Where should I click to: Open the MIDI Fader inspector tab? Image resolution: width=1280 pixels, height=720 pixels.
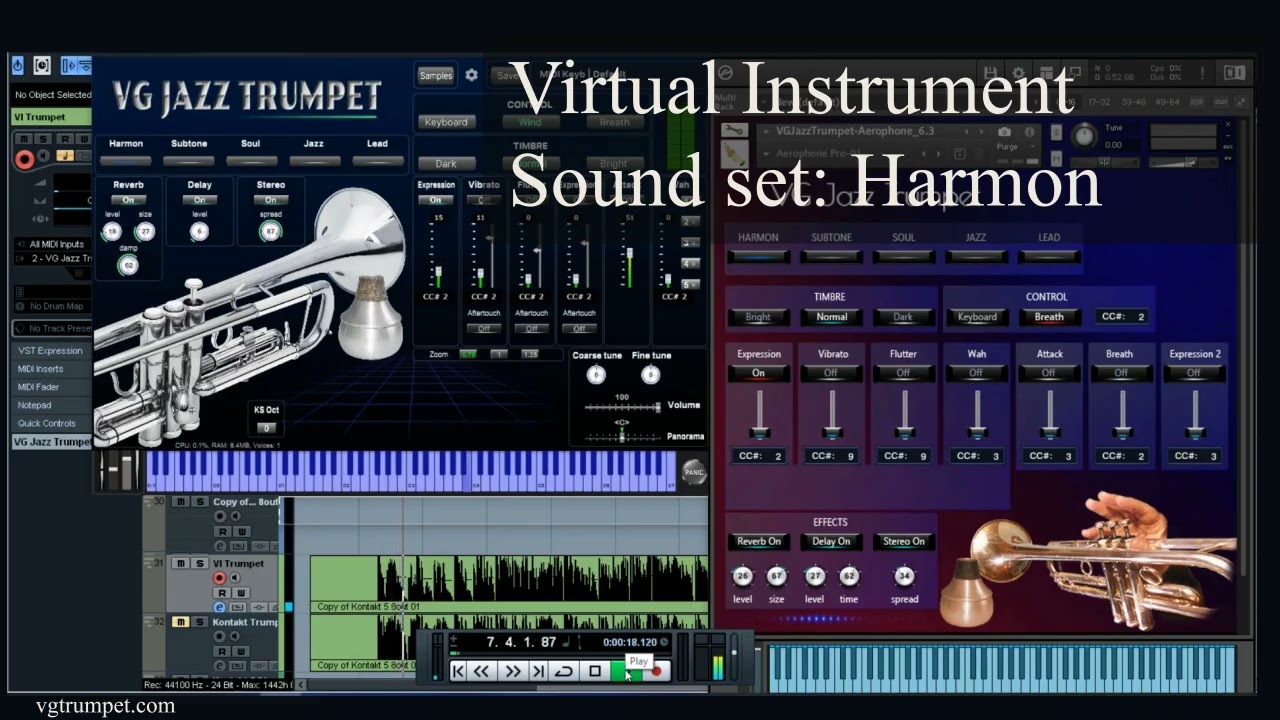(52, 387)
